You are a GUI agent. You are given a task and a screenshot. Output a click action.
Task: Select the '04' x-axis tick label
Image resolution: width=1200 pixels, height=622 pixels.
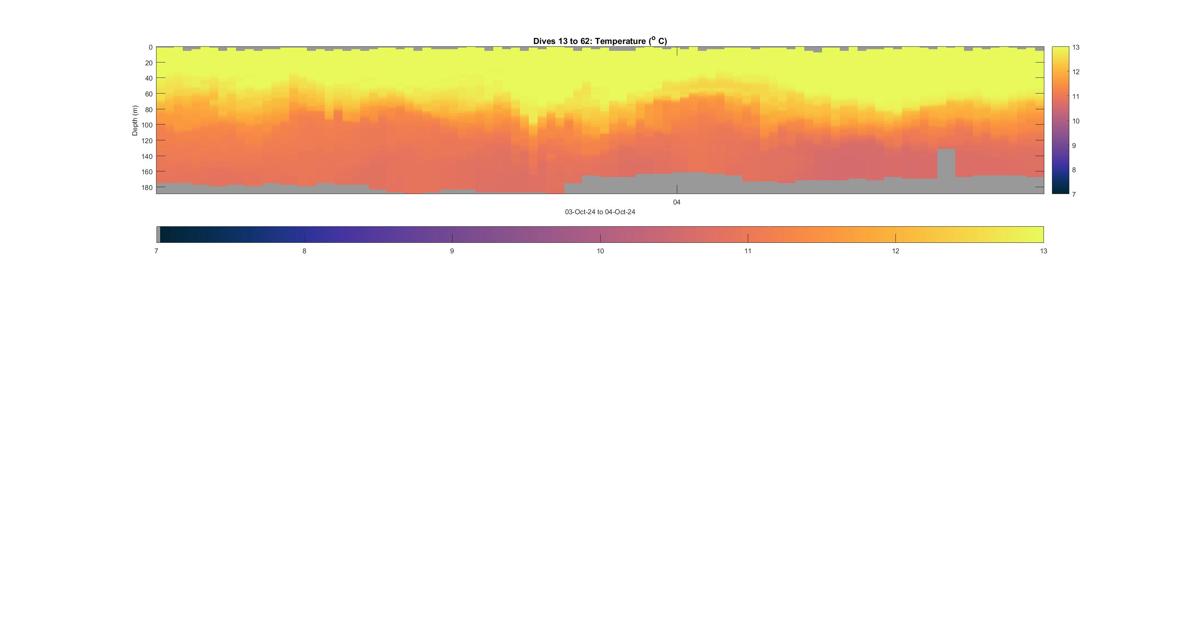tap(677, 202)
